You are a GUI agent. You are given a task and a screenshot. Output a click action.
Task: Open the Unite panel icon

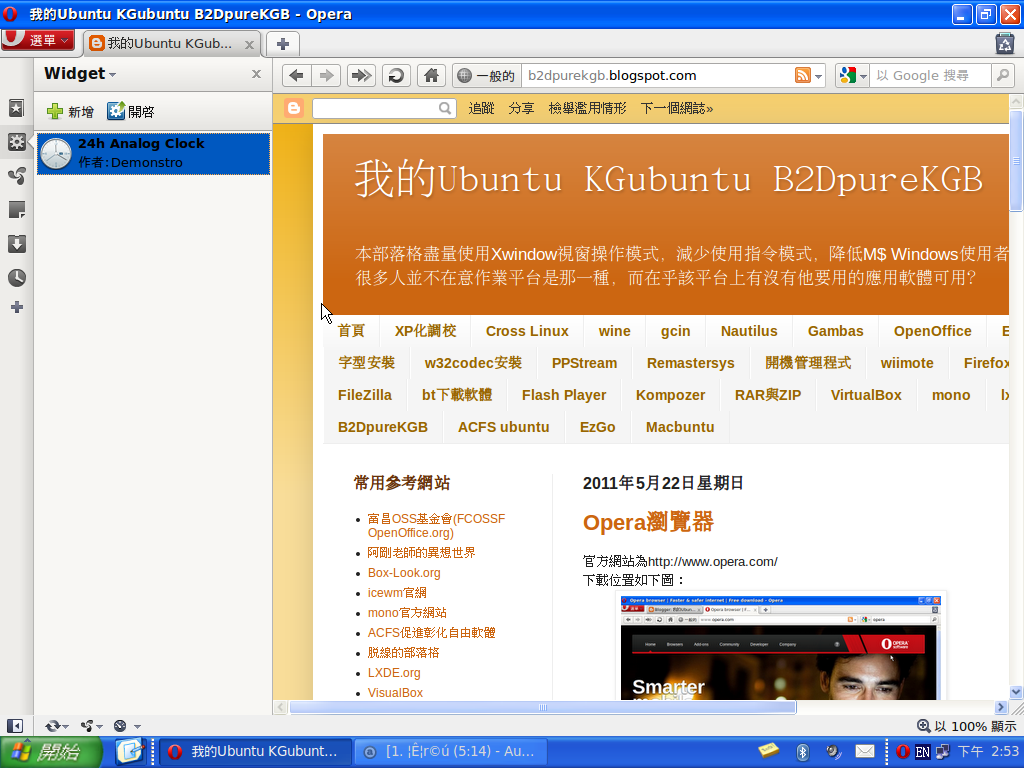16,176
